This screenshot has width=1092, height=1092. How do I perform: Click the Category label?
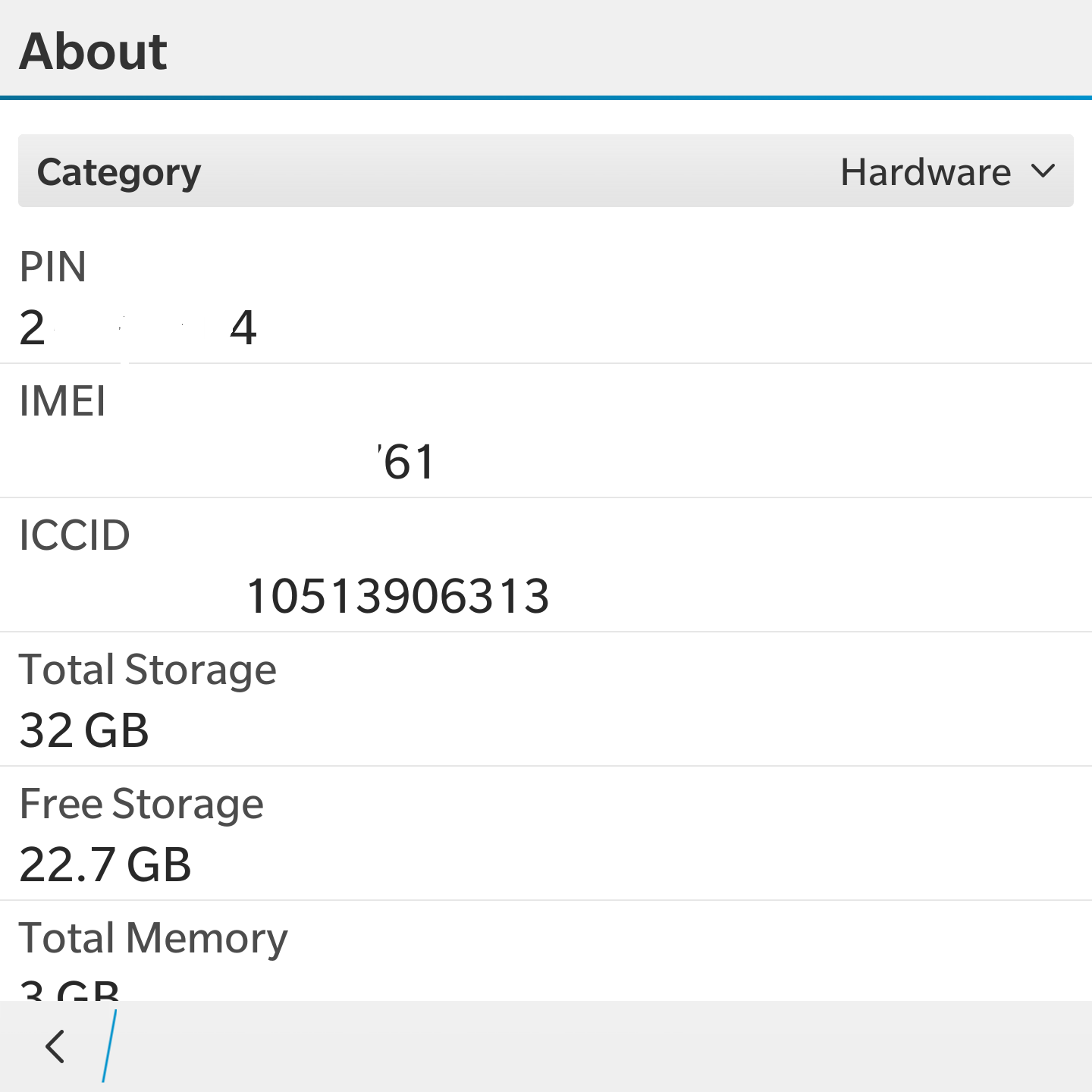tap(119, 172)
